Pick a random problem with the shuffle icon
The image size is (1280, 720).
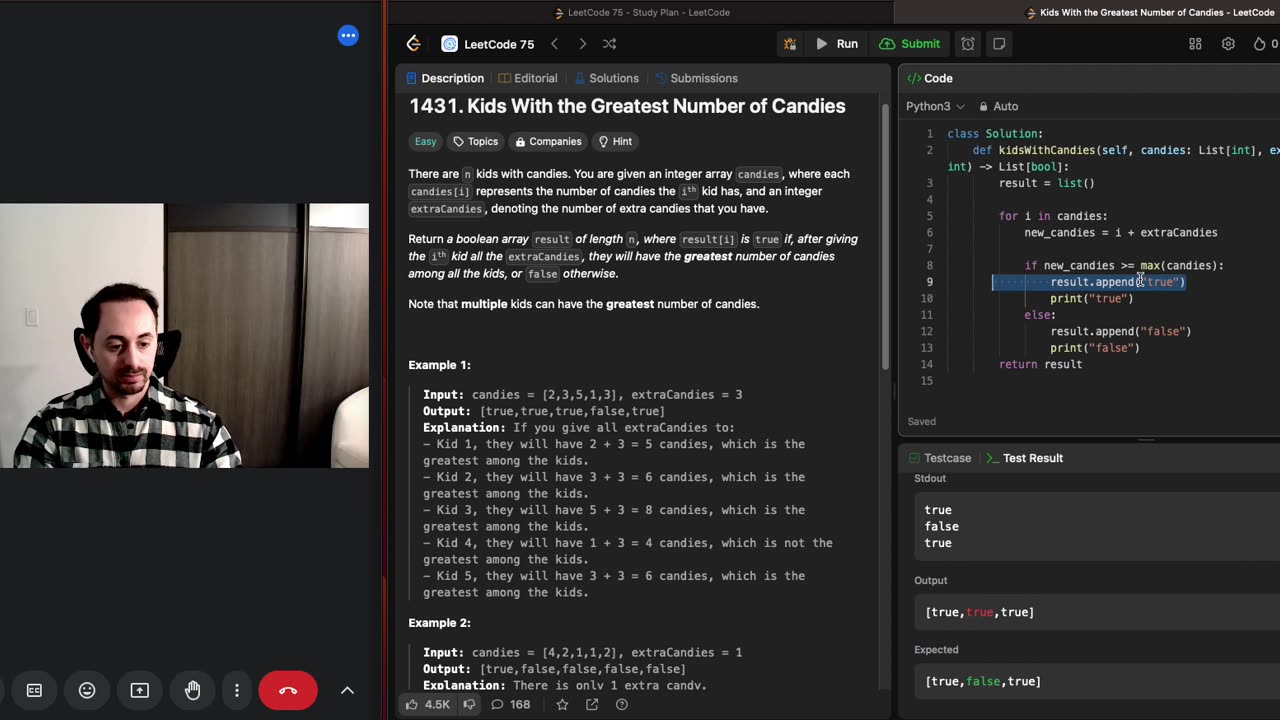click(x=610, y=44)
